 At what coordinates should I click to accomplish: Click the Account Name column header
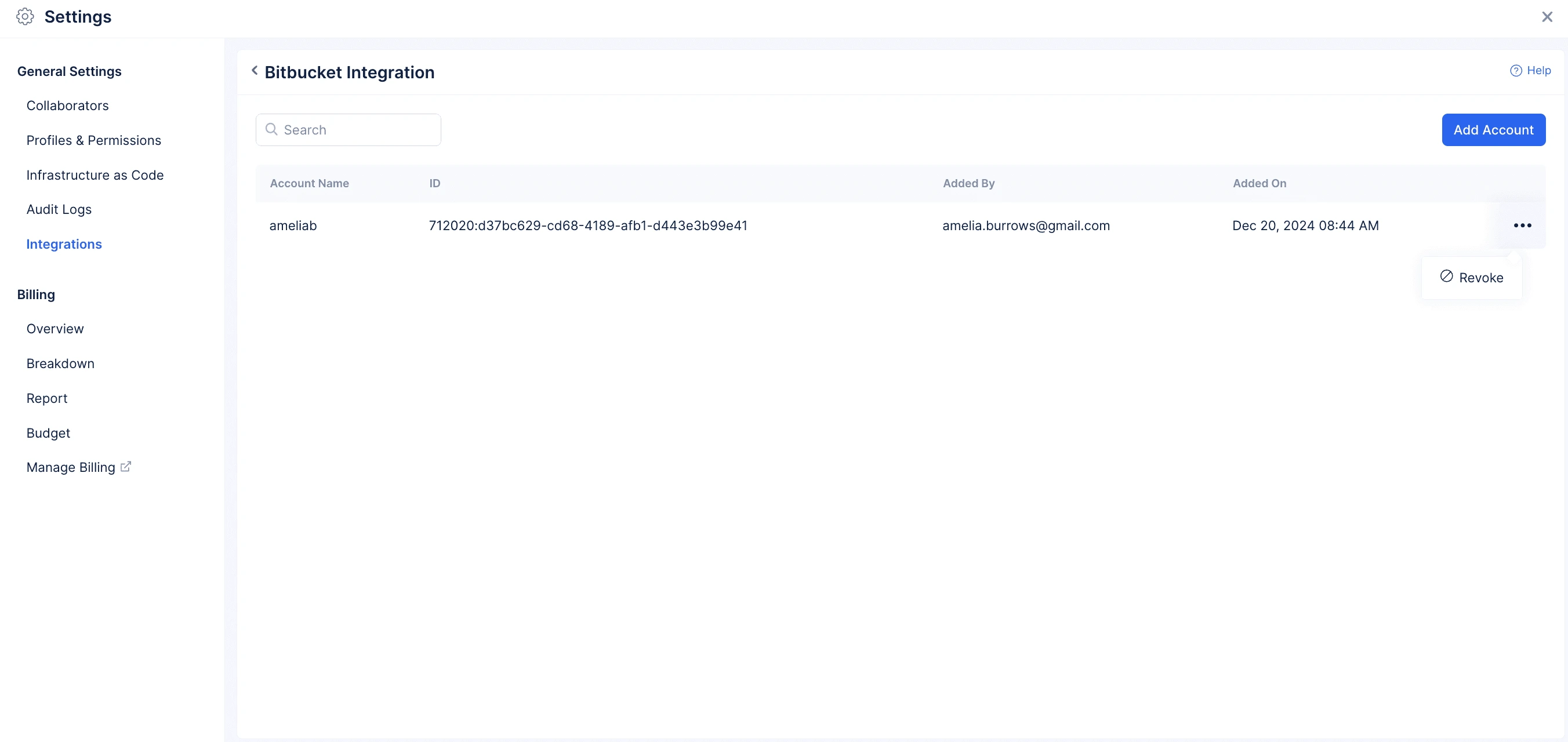coord(309,183)
